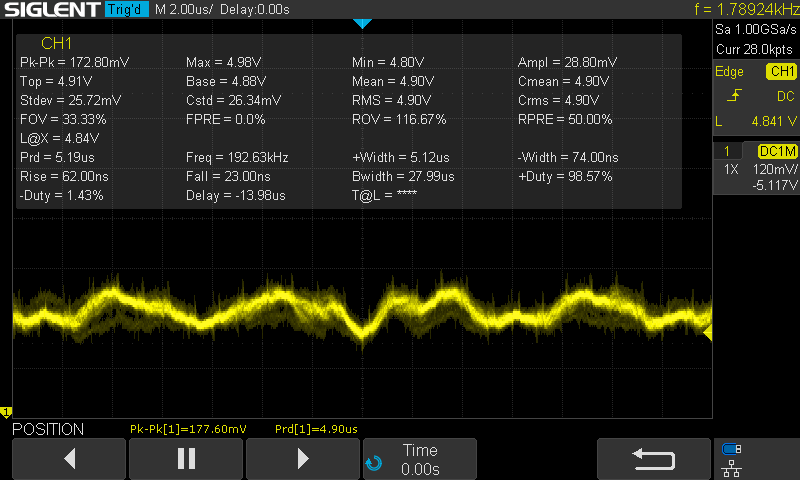The image size is (800, 480).
Task: Click the Delay = -13.98us measurement
Action: click(x=236, y=195)
